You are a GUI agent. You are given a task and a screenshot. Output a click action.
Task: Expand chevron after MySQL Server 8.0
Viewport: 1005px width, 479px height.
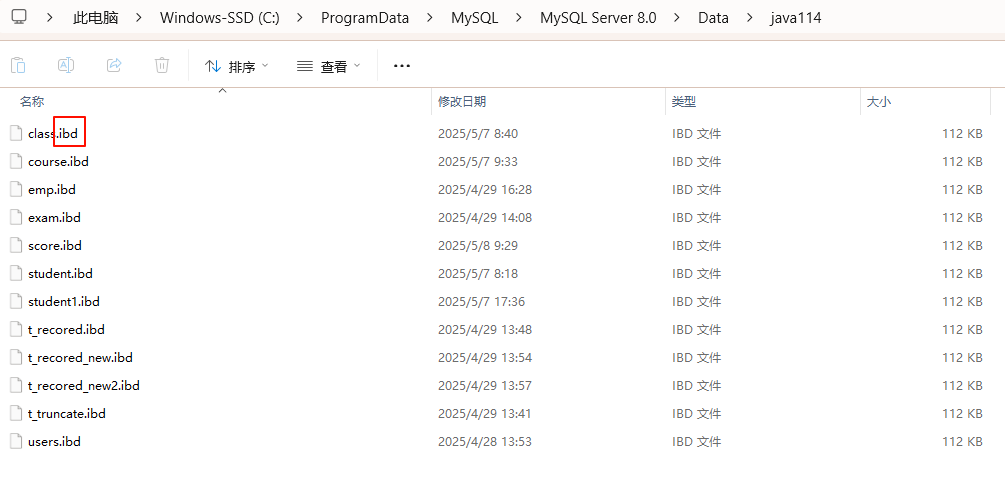(677, 18)
